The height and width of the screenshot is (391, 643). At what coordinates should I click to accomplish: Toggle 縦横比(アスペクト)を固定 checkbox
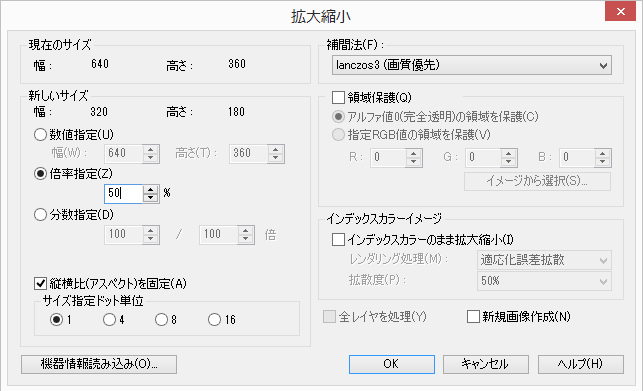coord(40,283)
